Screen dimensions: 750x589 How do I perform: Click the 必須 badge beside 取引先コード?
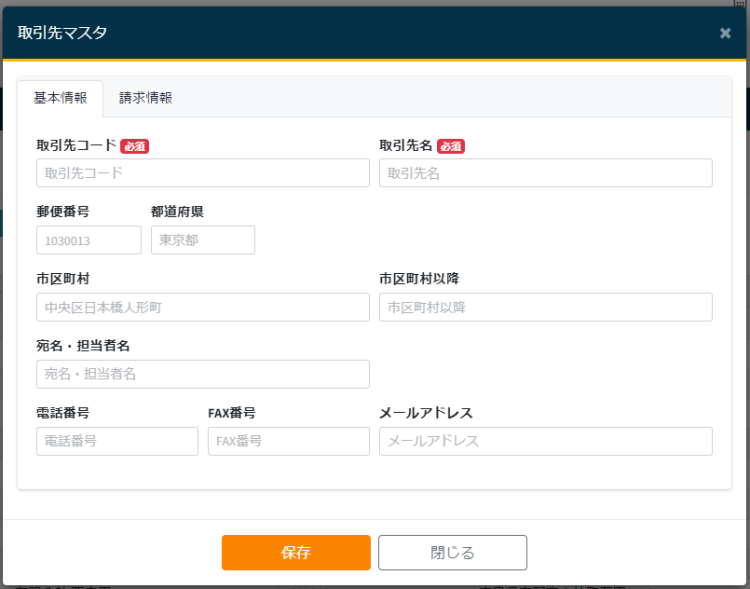pyautogui.click(x=135, y=146)
